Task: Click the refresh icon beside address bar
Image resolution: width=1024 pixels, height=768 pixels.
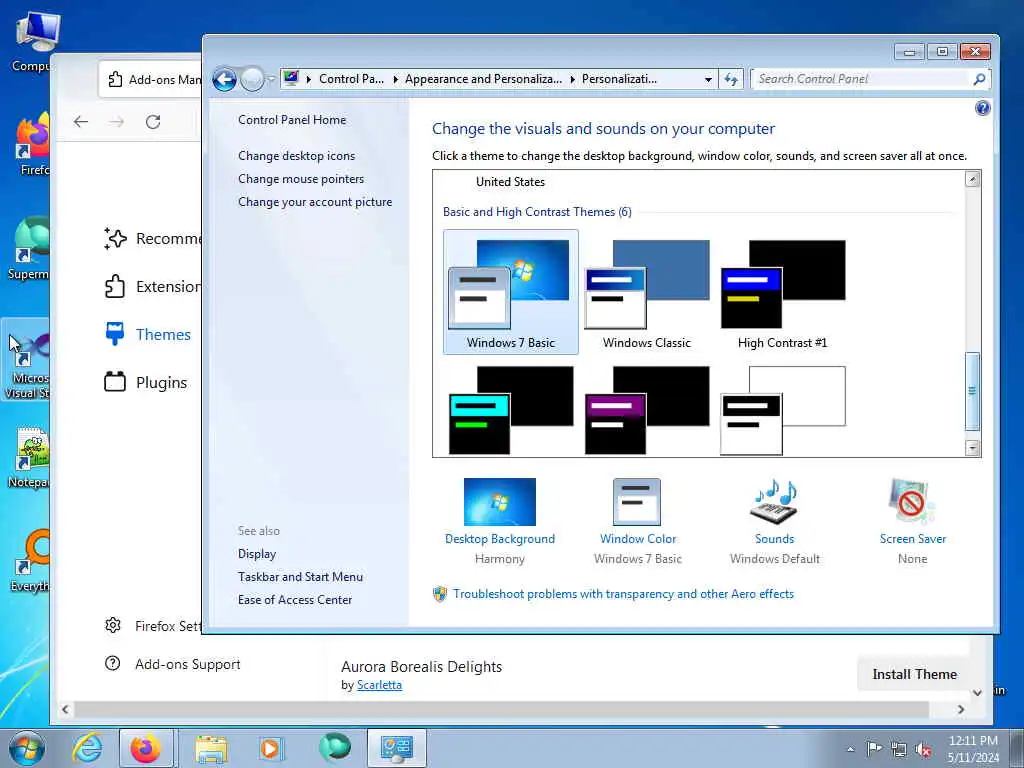Action: 731,79
